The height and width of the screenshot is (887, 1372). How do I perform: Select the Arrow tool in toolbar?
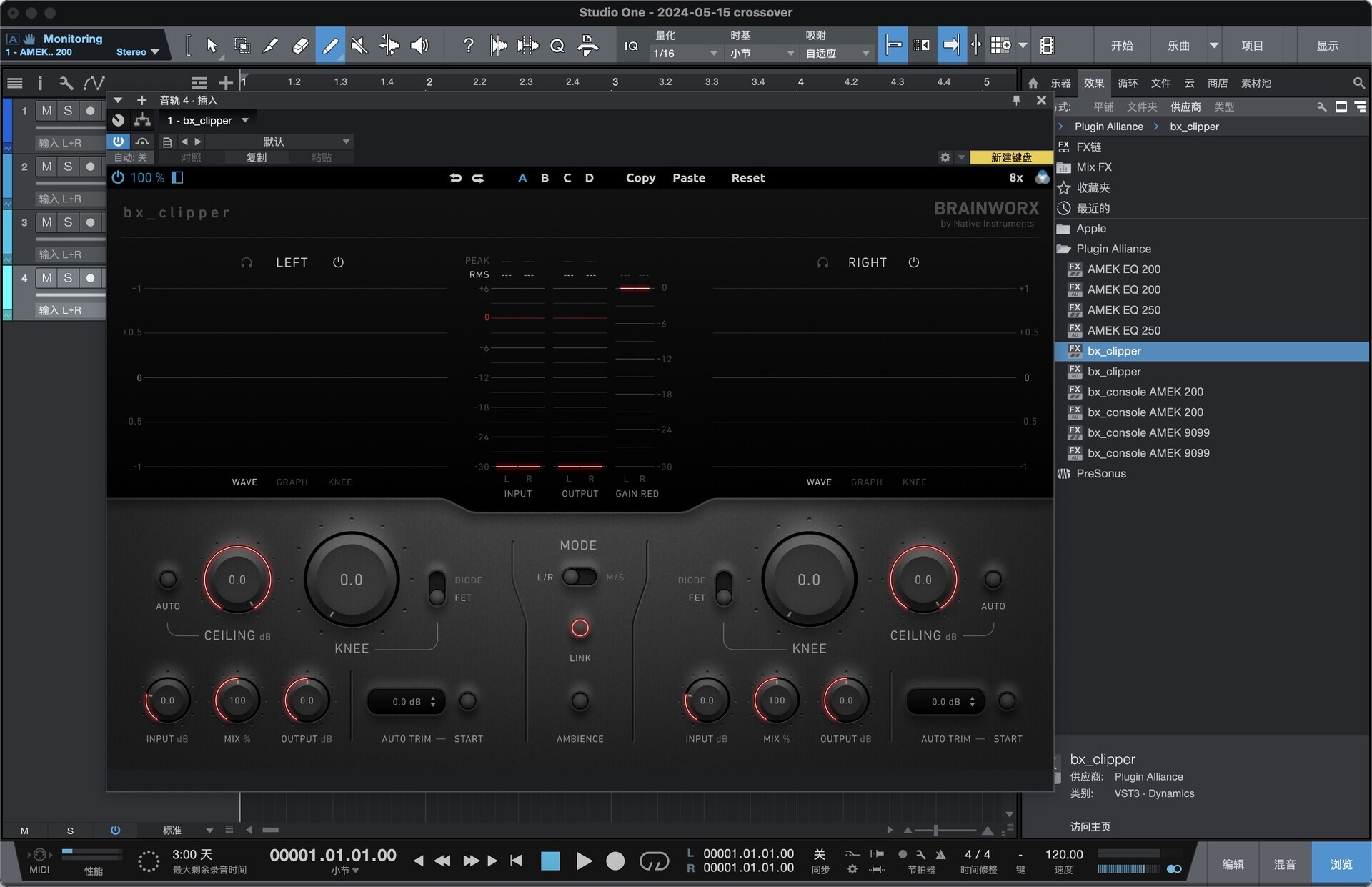click(212, 46)
